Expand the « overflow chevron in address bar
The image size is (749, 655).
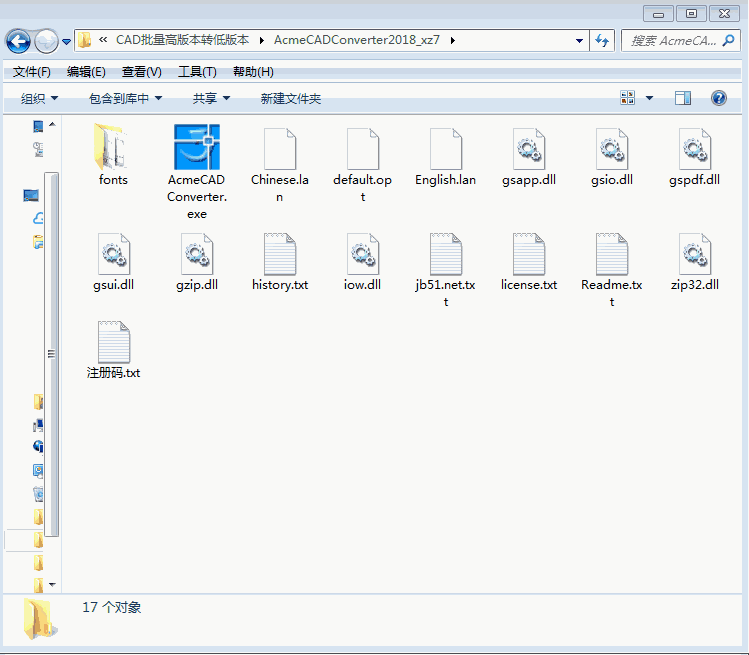click(x=103, y=40)
